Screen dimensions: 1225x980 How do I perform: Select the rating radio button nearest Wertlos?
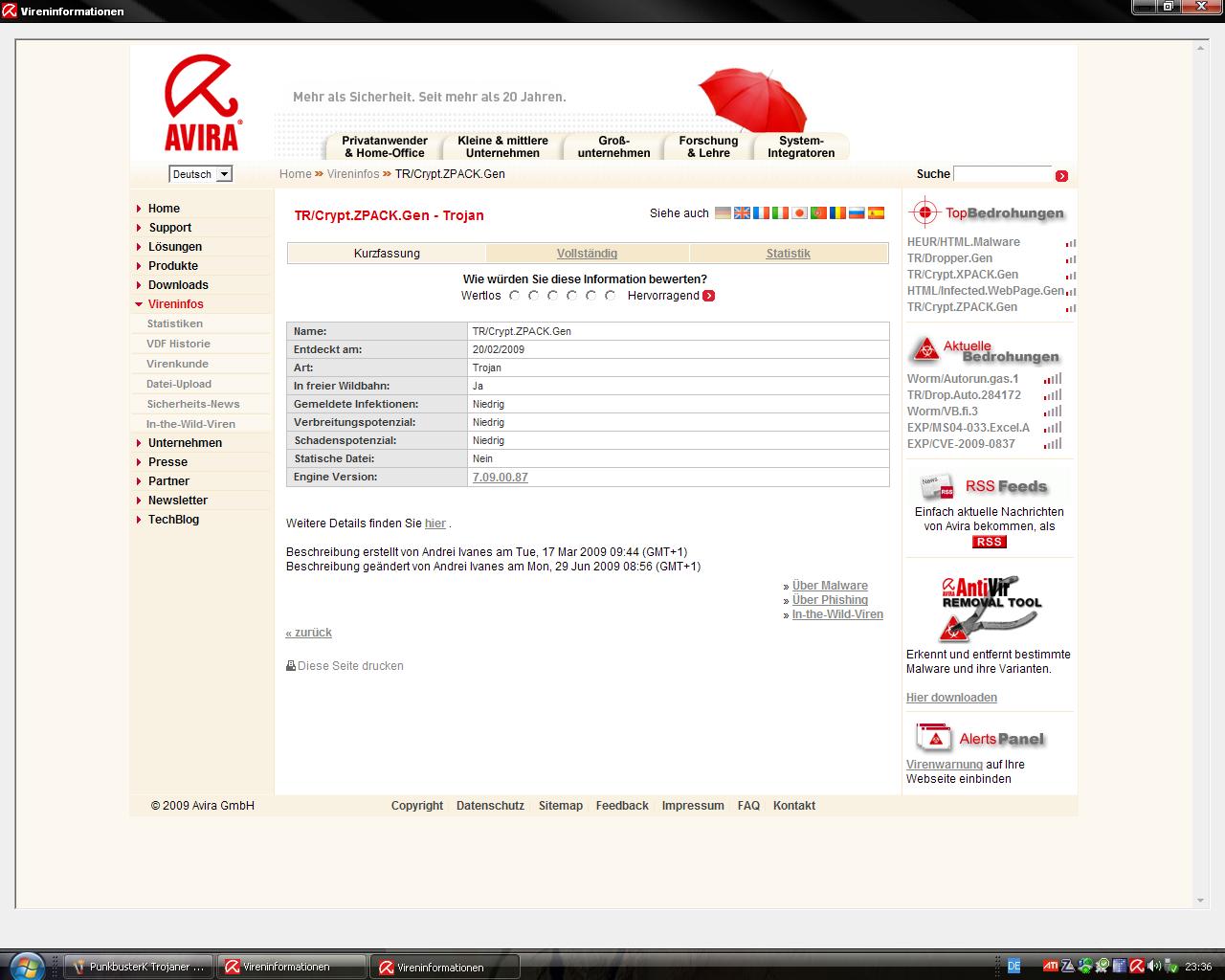(515, 296)
